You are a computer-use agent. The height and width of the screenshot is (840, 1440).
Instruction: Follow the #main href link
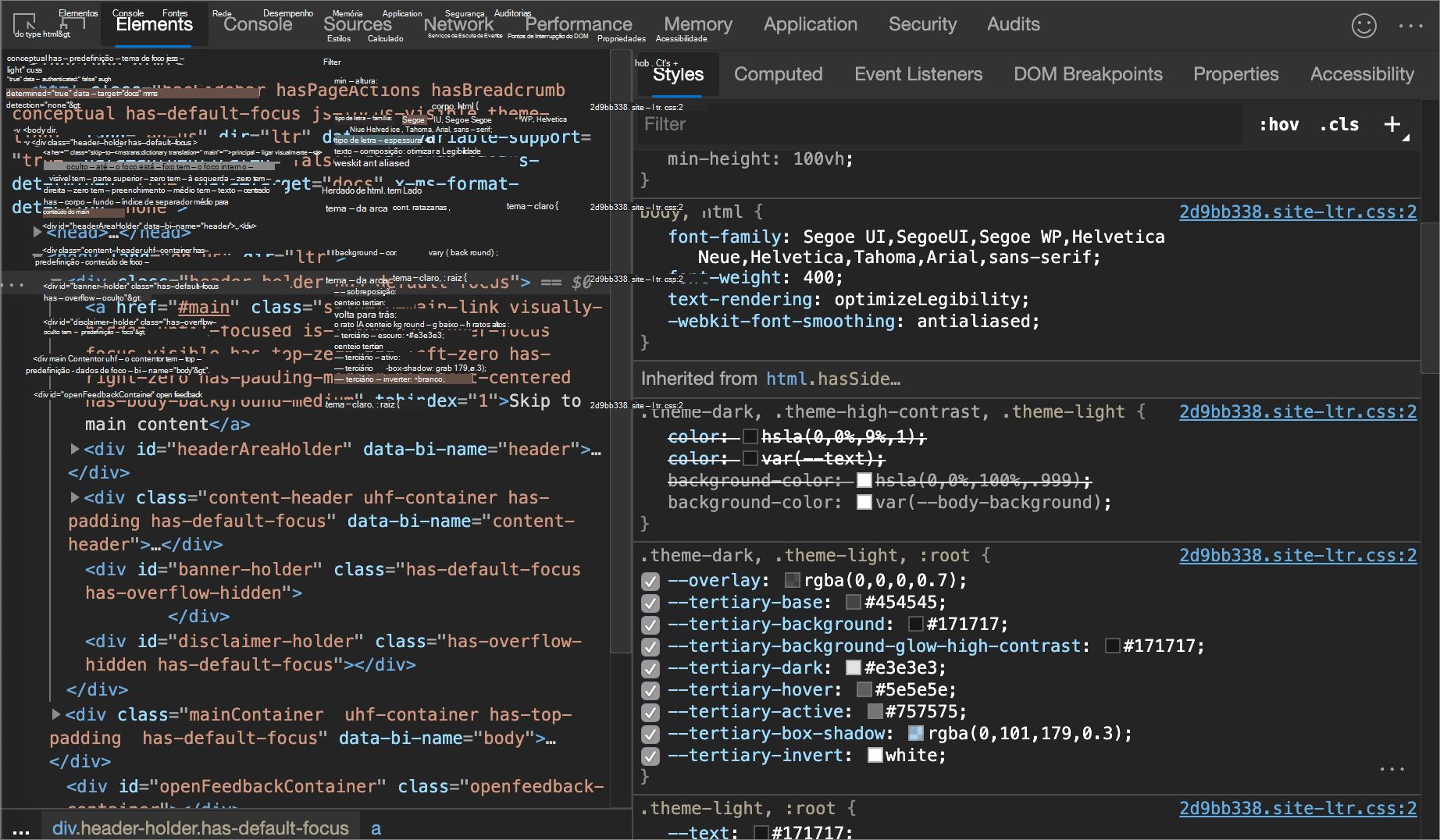pos(204,308)
